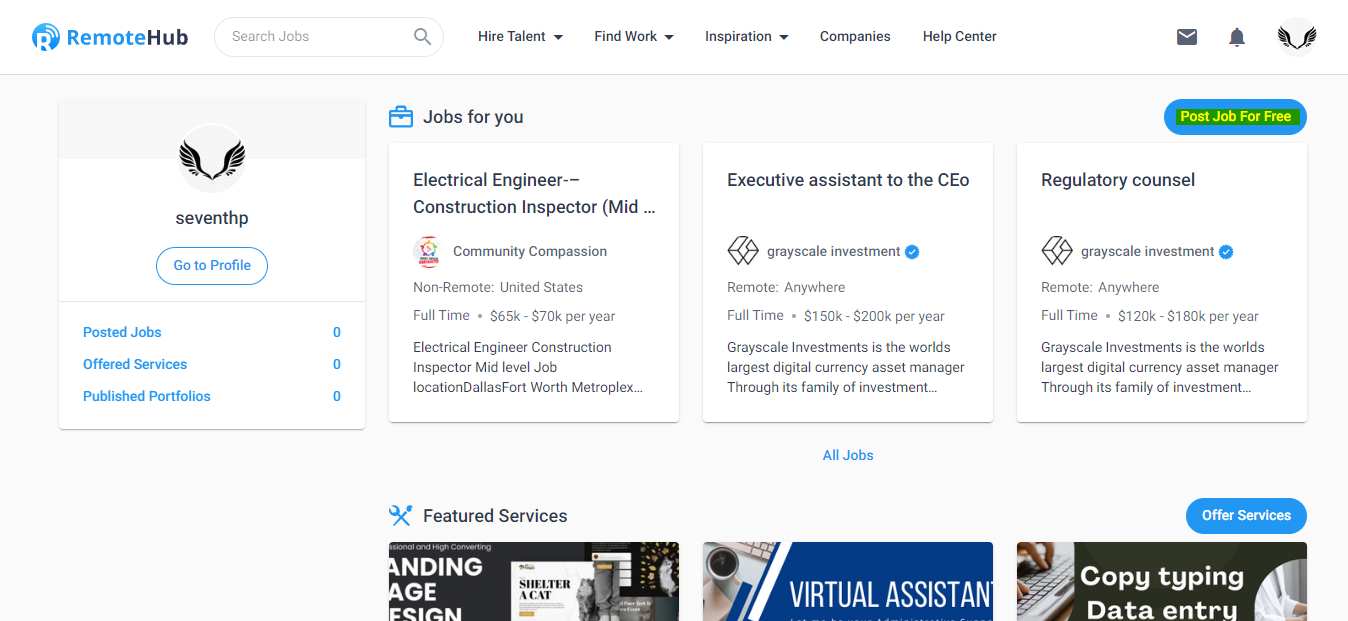Open the All Jobs link
The image size is (1348, 621).
tap(848, 455)
